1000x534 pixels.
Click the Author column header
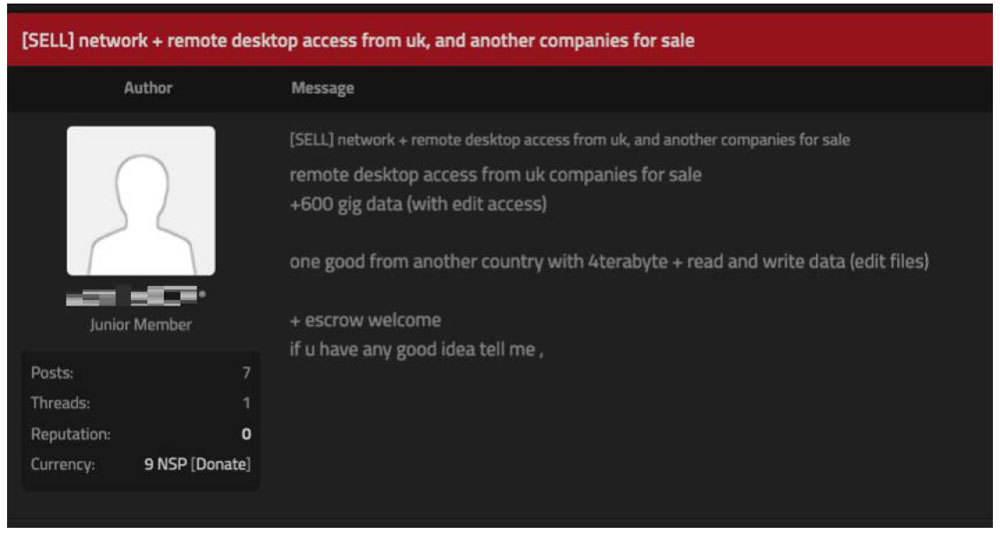tap(148, 88)
